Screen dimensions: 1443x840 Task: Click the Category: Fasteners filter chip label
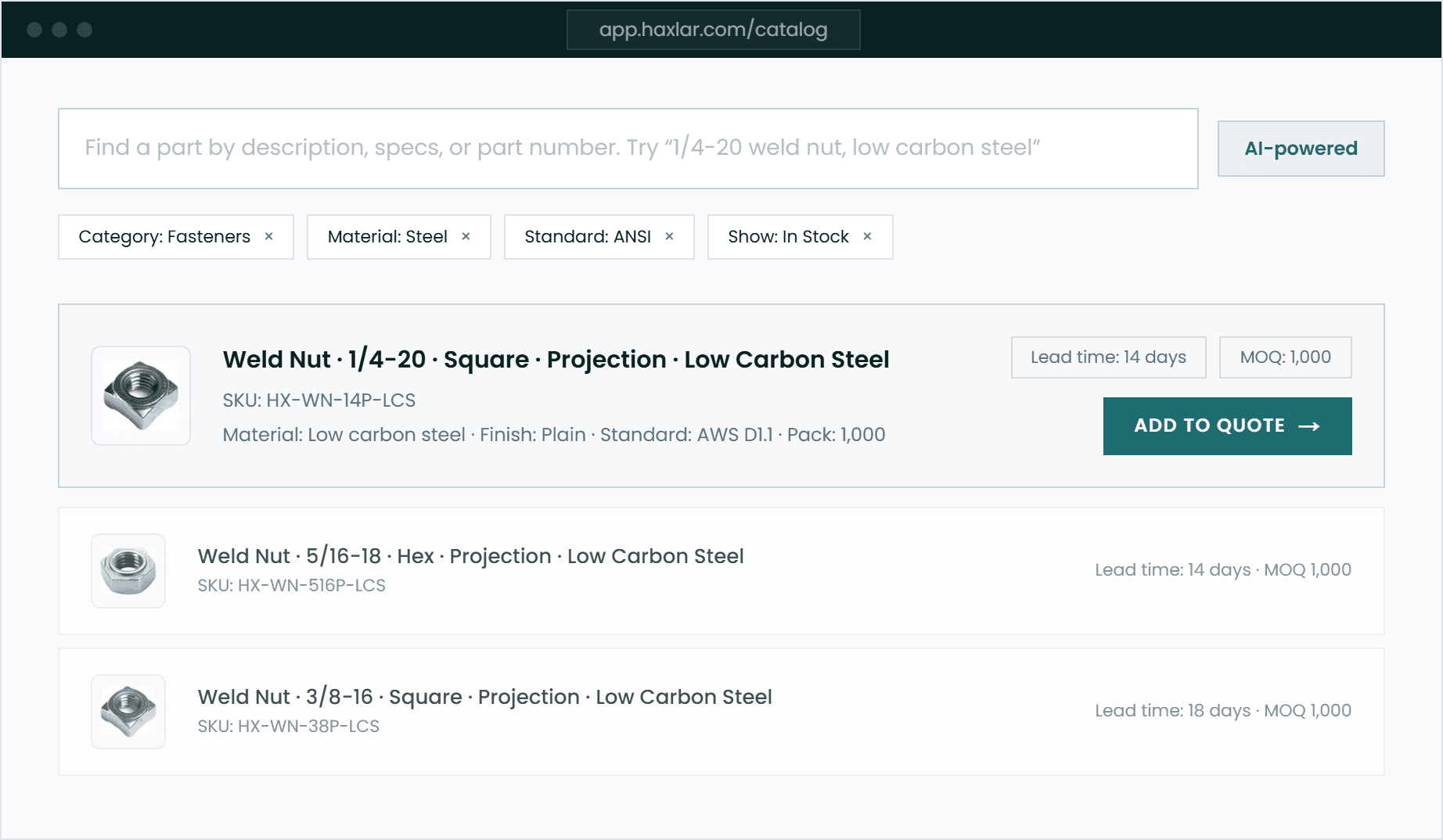pos(164,237)
